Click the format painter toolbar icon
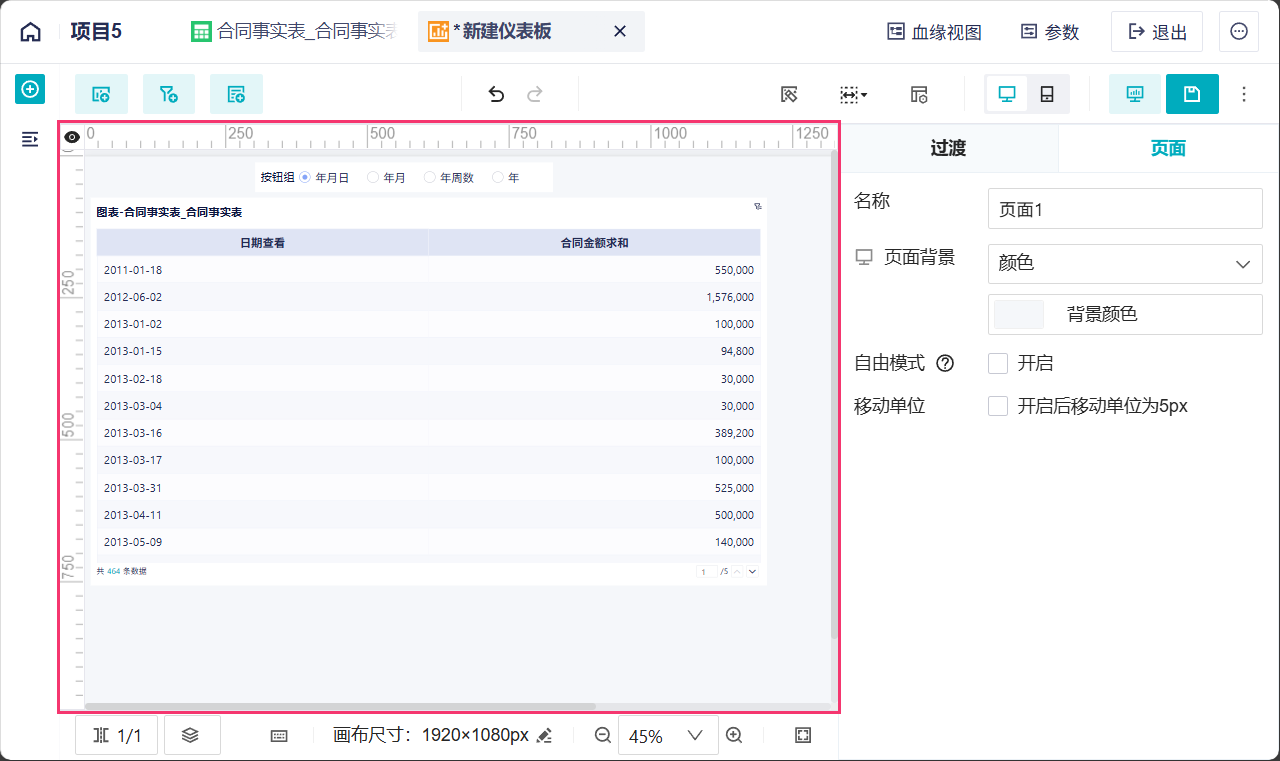Viewport: 1280px width, 761px height. [789, 94]
